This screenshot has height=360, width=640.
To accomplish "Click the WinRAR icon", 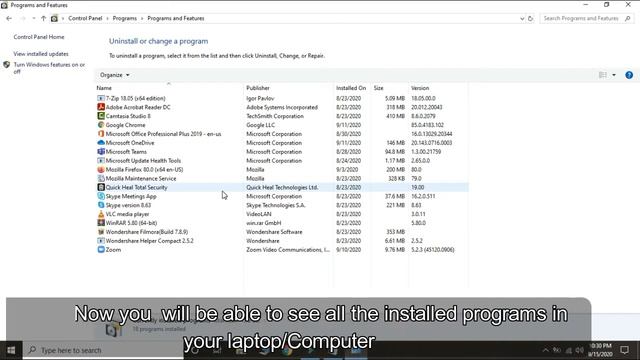I will click(x=101, y=223).
